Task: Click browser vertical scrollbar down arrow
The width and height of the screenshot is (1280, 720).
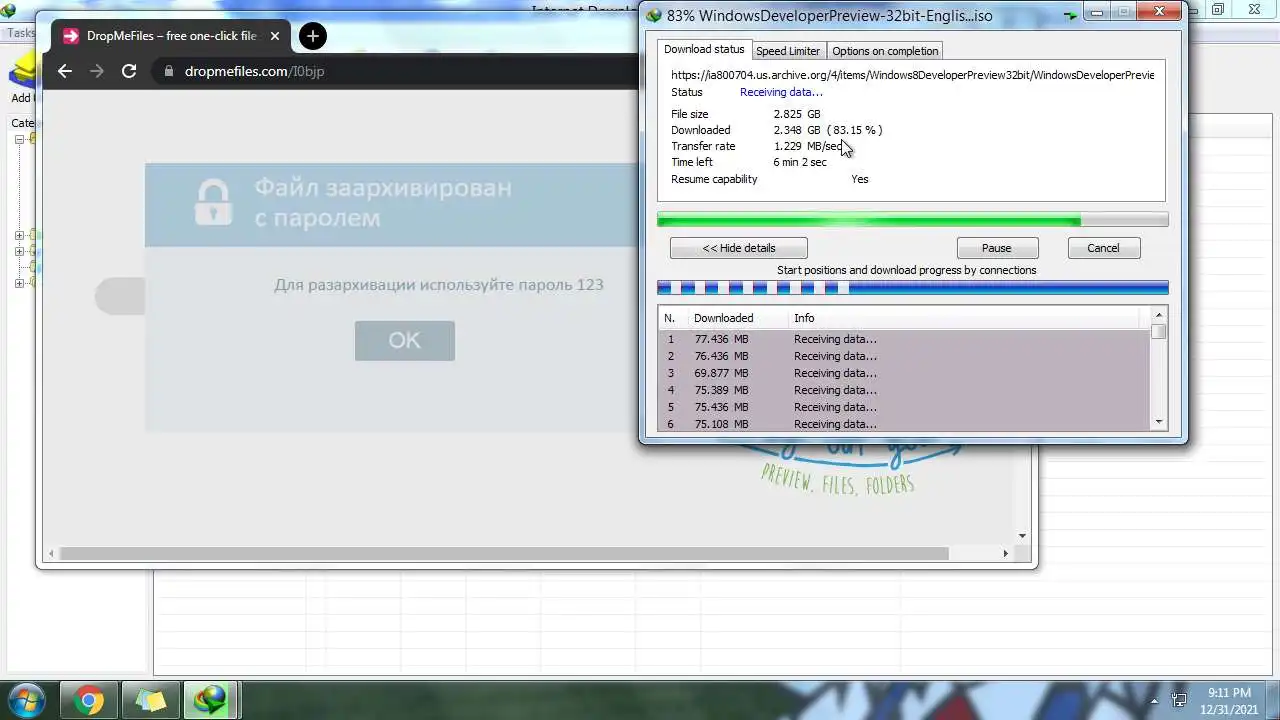Action: click(1022, 536)
